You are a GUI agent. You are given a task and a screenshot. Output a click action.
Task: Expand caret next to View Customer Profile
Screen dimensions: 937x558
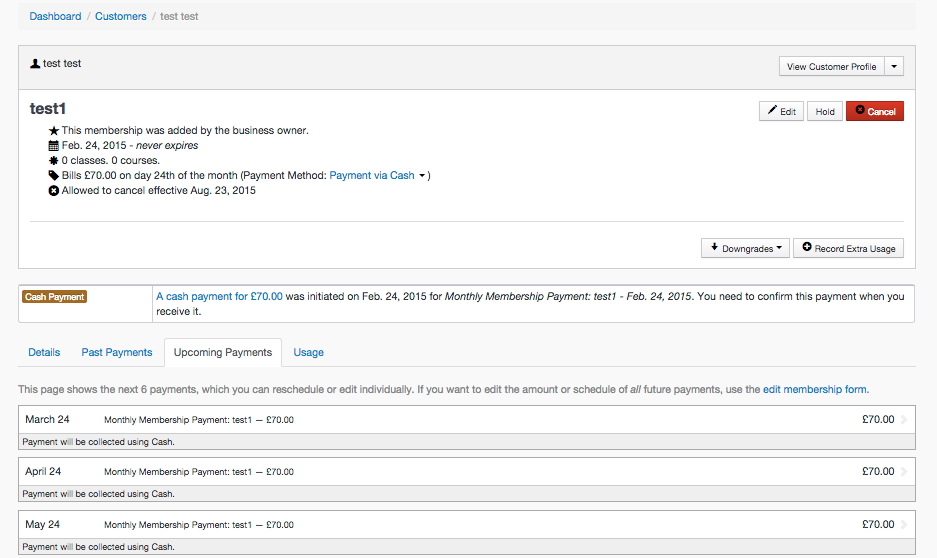click(x=894, y=67)
